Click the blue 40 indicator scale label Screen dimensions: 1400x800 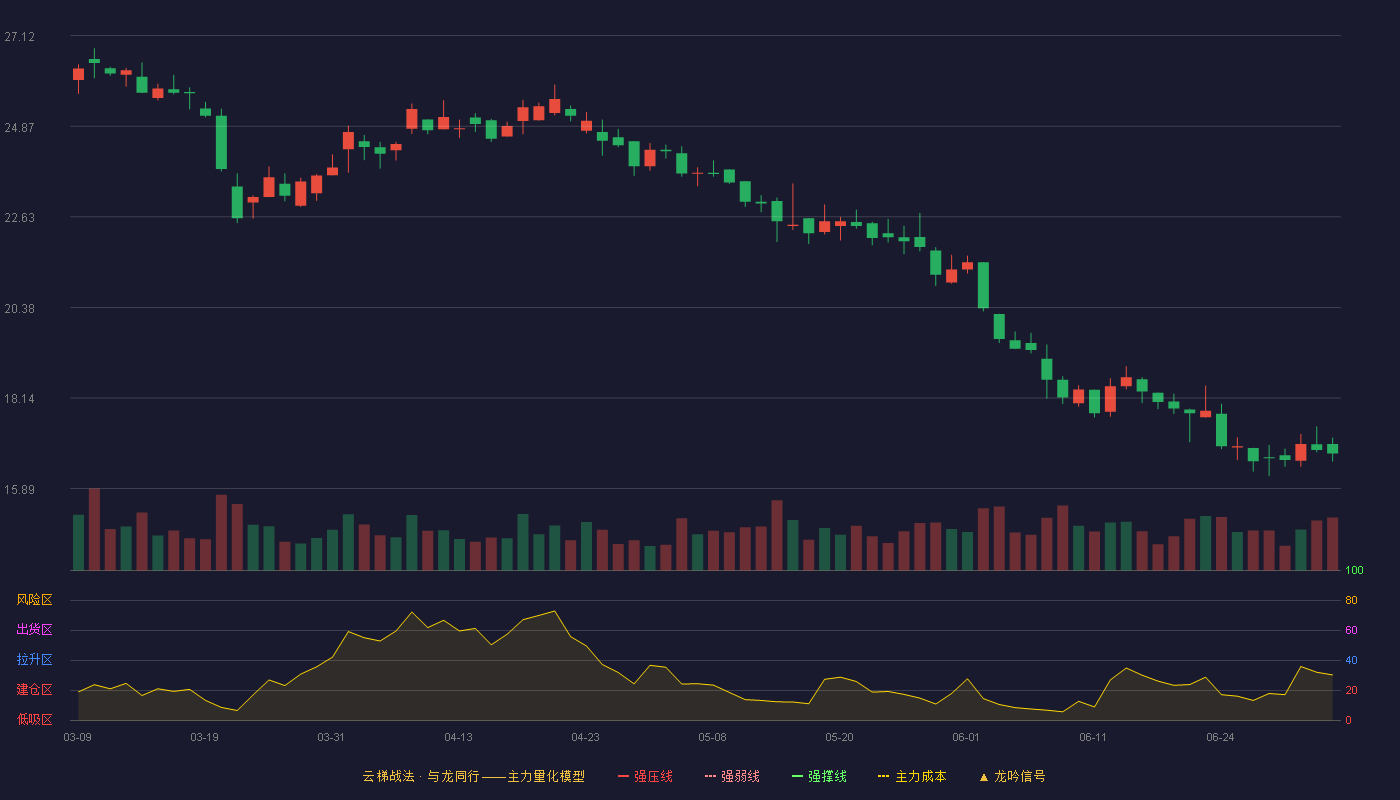point(1352,660)
